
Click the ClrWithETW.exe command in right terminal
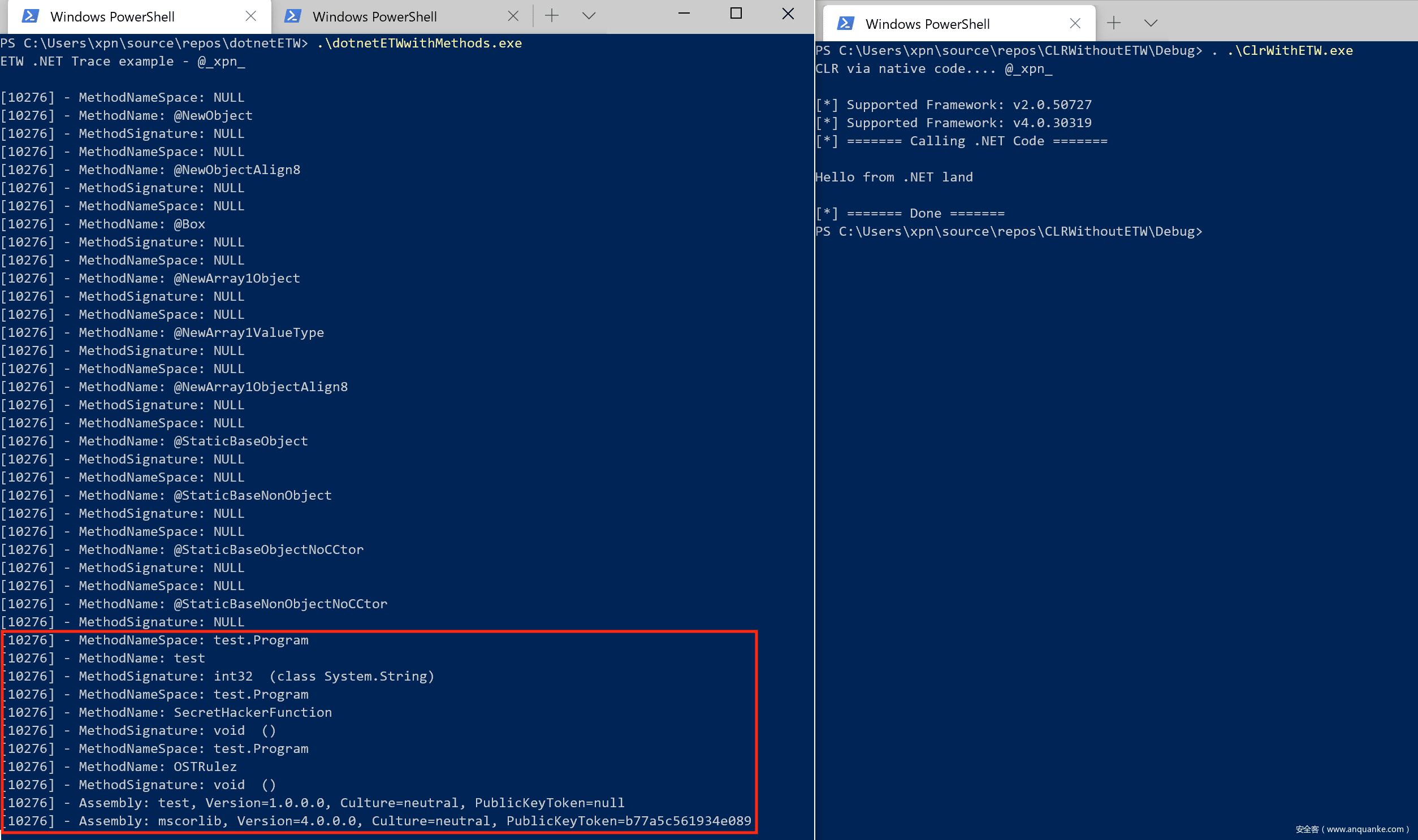(1290, 50)
